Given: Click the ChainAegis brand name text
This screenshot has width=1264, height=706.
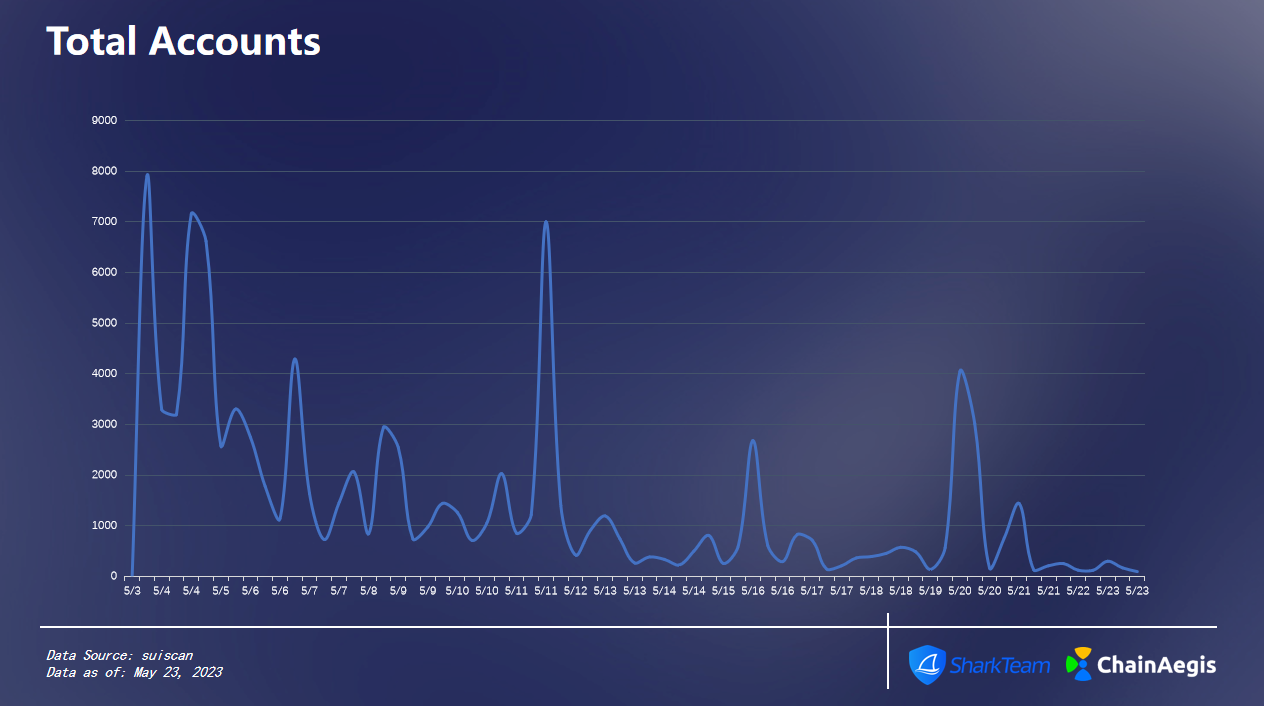Looking at the screenshot, I should coord(1157,665).
